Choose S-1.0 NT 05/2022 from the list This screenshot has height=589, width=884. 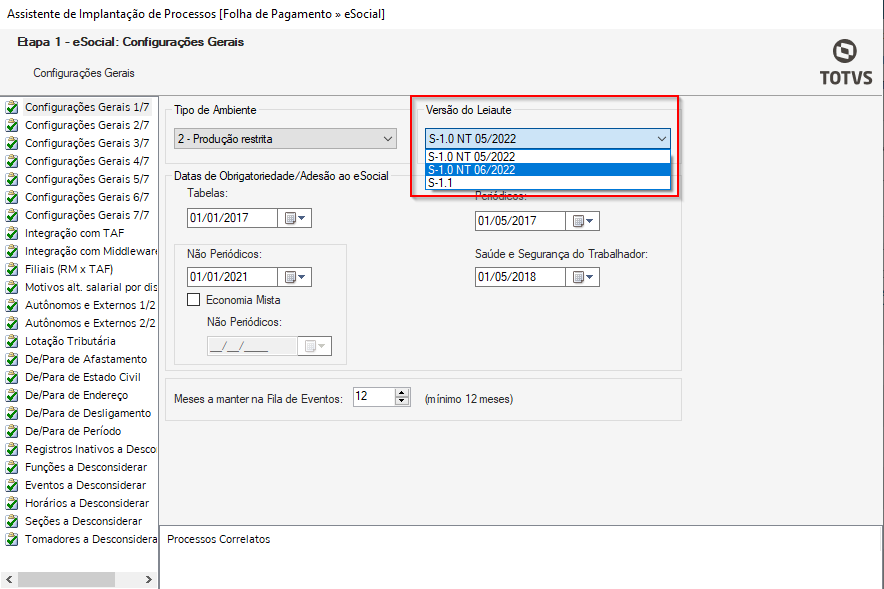click(547, 157)
